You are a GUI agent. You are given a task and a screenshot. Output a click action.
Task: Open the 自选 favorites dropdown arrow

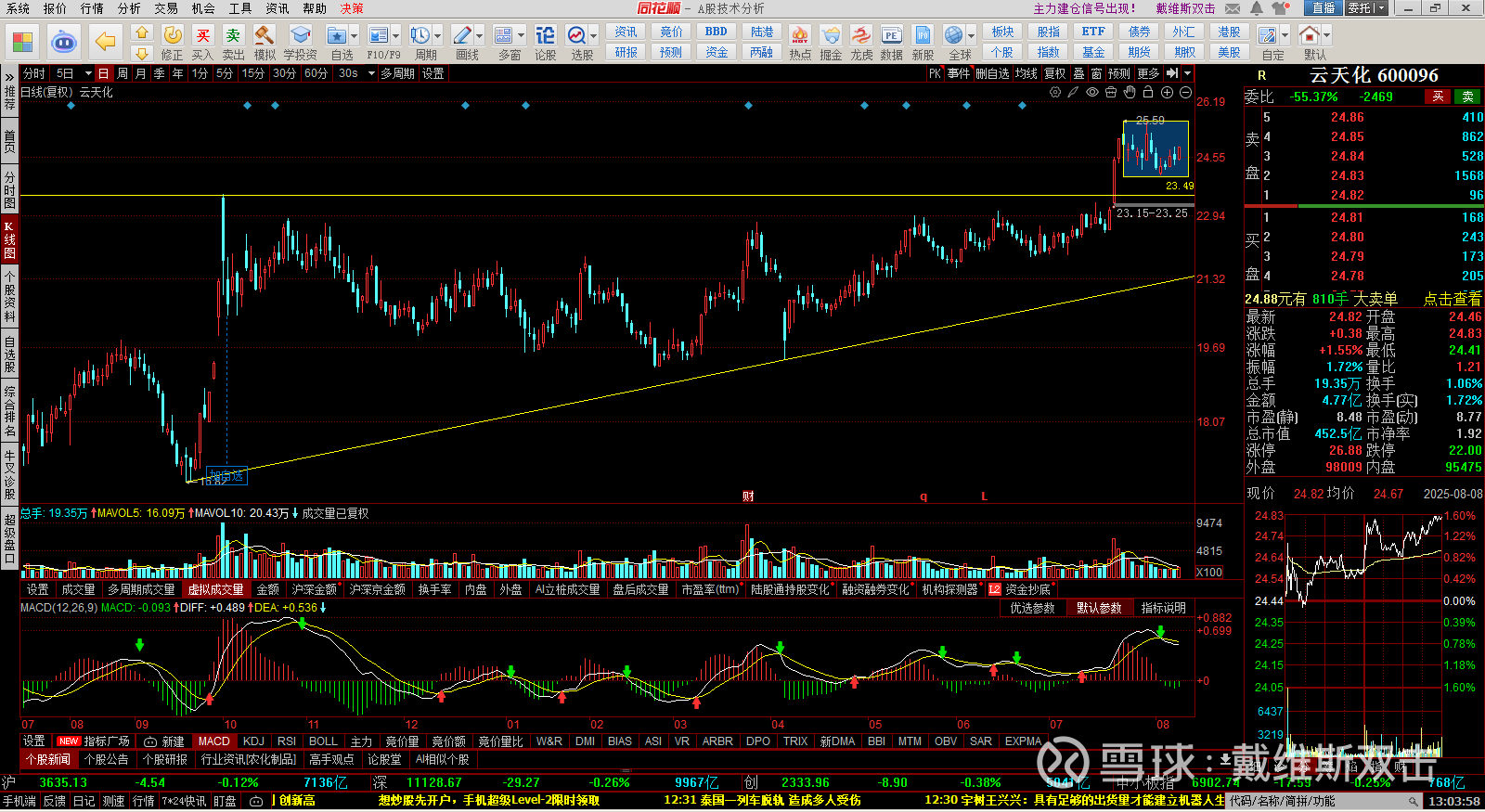pyautogui.click(x=355, y=35)
